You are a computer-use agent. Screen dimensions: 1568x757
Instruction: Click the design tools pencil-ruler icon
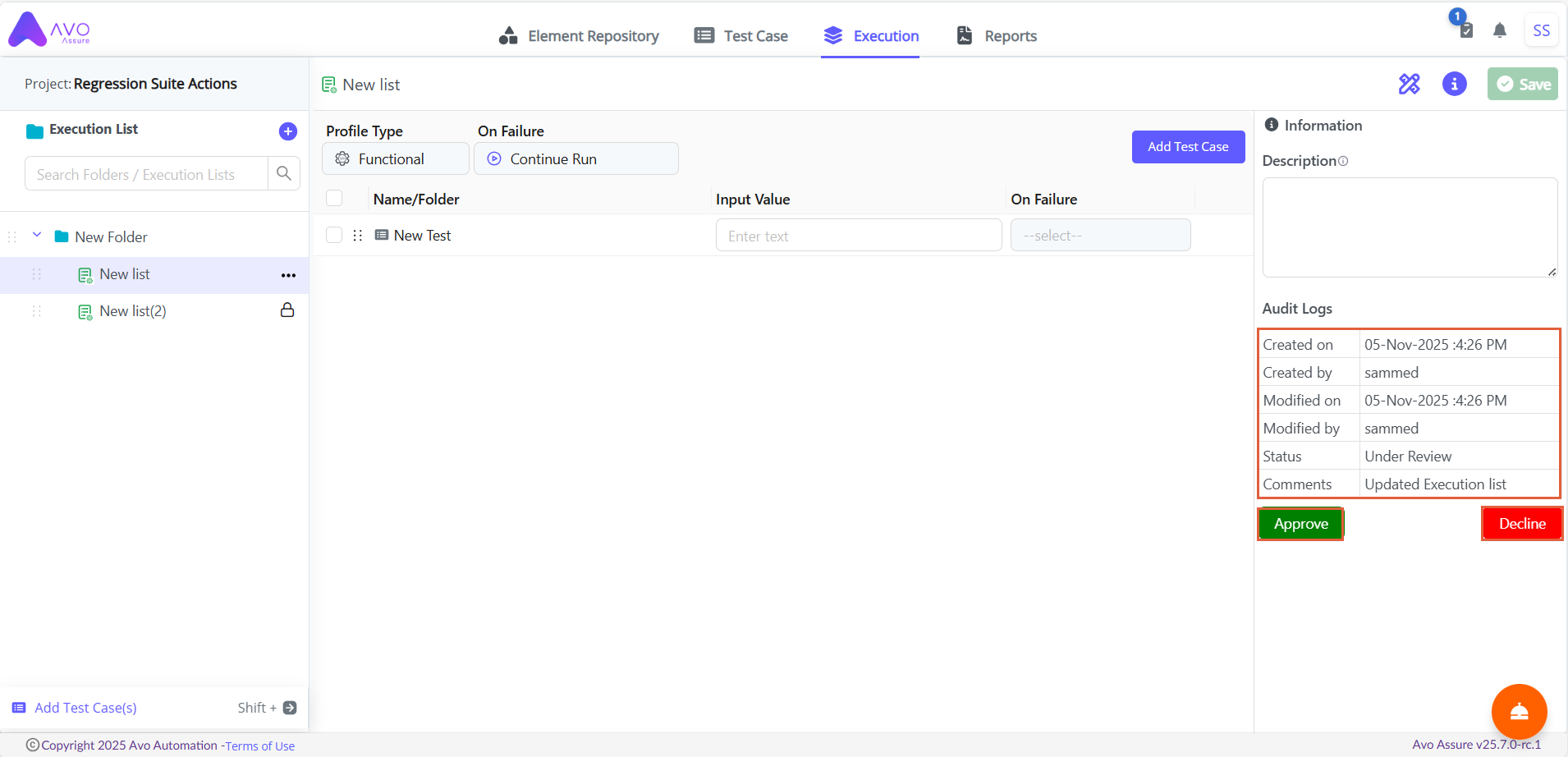[x=1410, y=84]
